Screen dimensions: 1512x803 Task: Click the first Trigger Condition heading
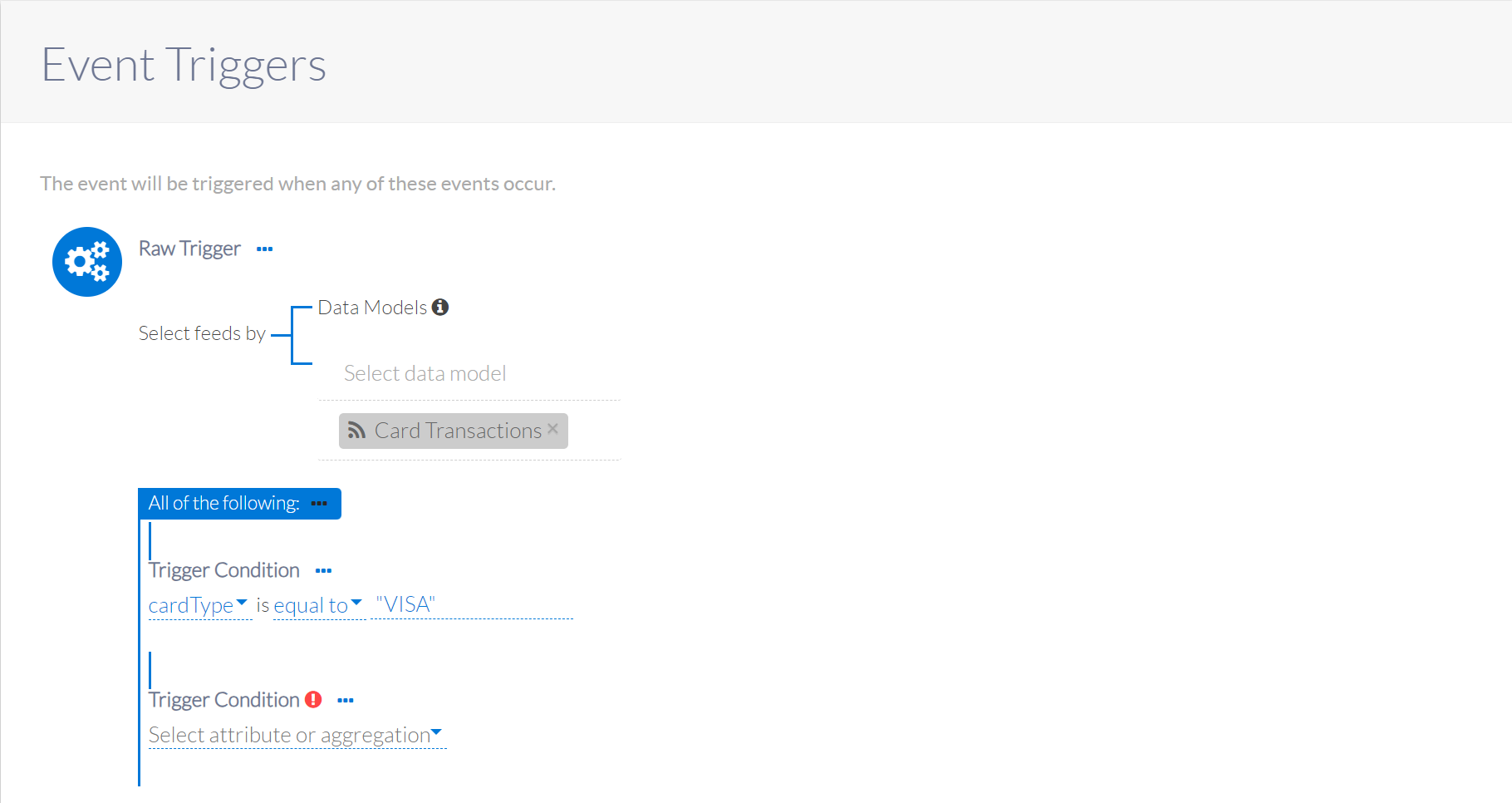pos(224,570)
